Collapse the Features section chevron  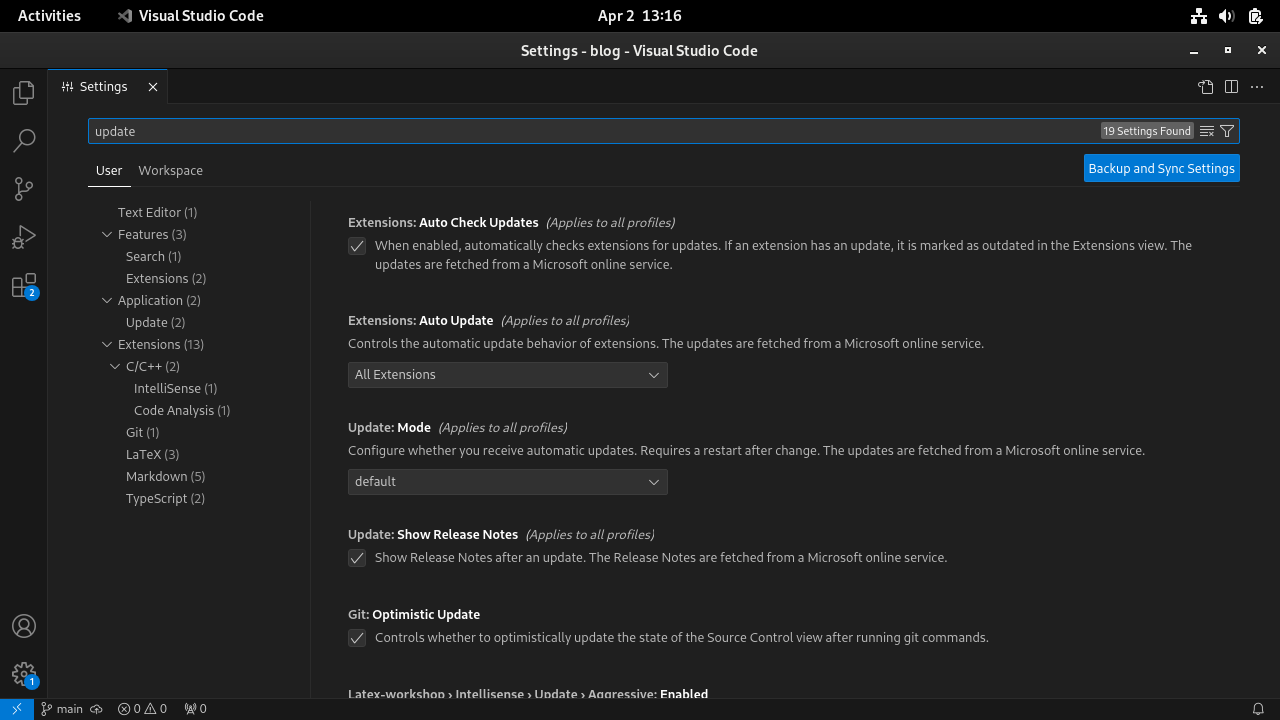point(107,234)
